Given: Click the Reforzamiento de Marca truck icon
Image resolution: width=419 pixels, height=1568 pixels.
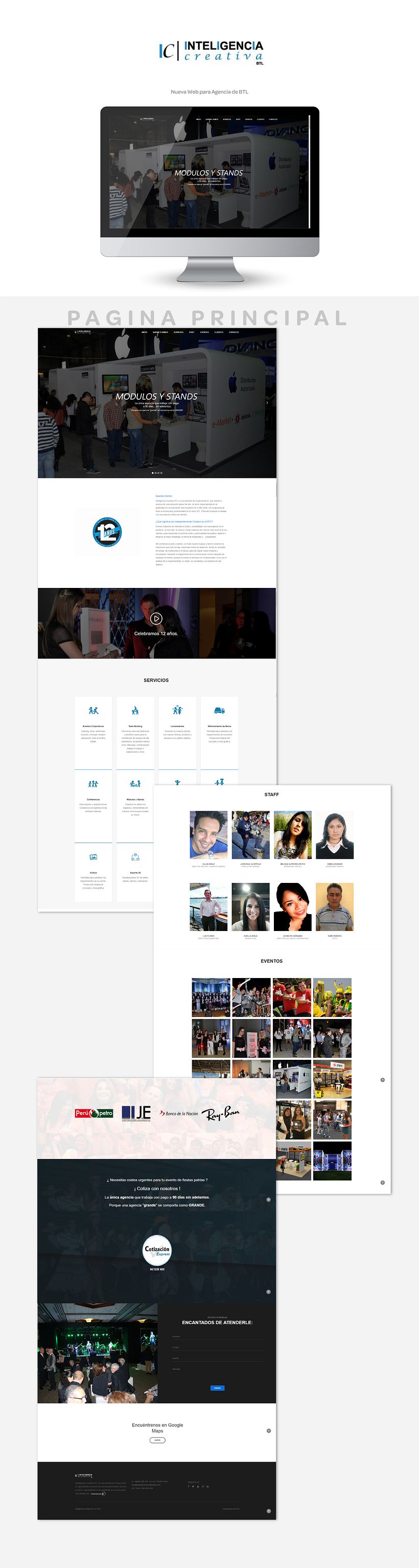Looking at the screenshot, I should (x=220, y=710).
